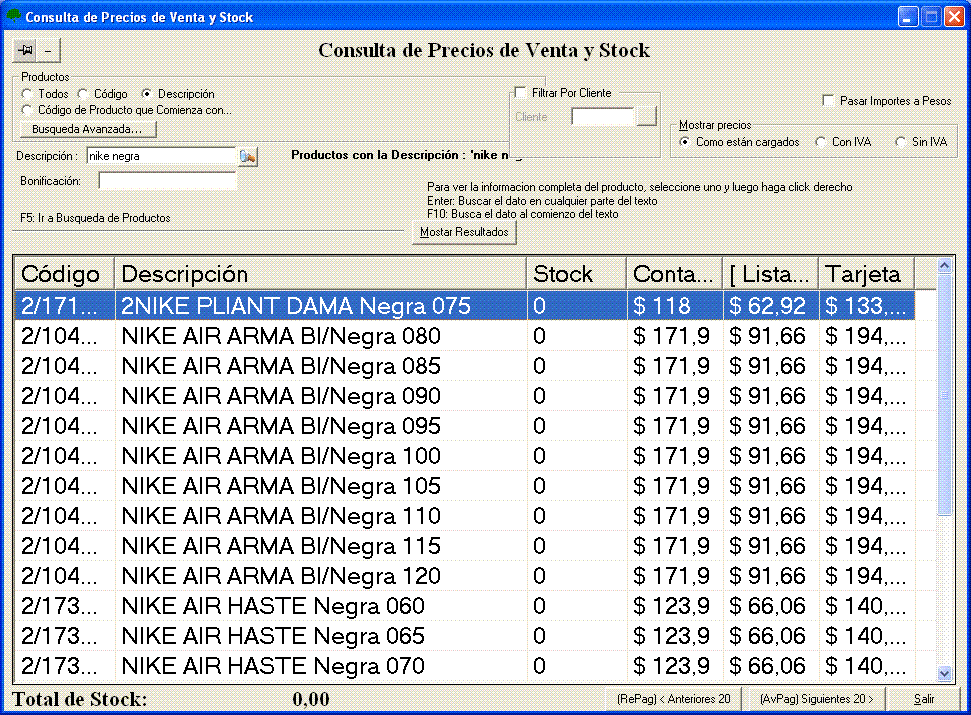Select row NIKE AIR HASTE Negra 070
The width and height of the screenshot is (971, 715).
tap(464, 666)
